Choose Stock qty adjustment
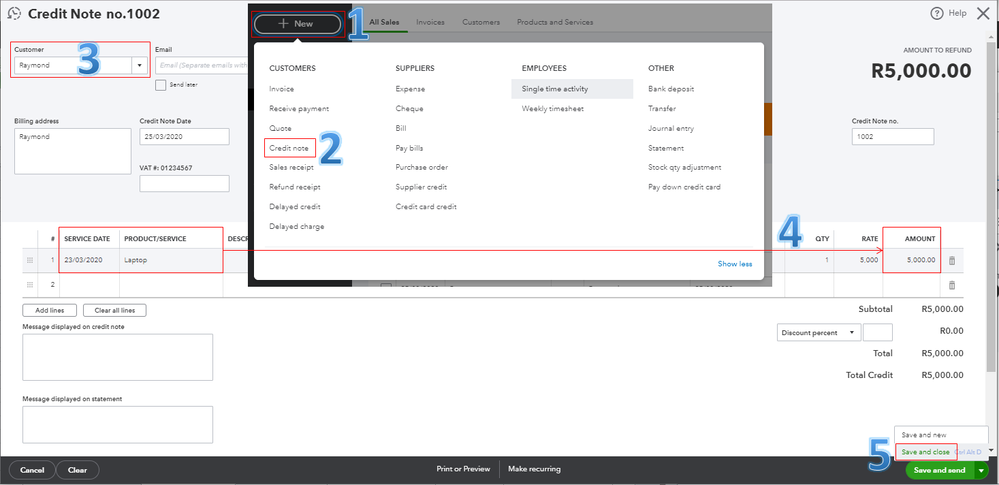 coord(684,168)
